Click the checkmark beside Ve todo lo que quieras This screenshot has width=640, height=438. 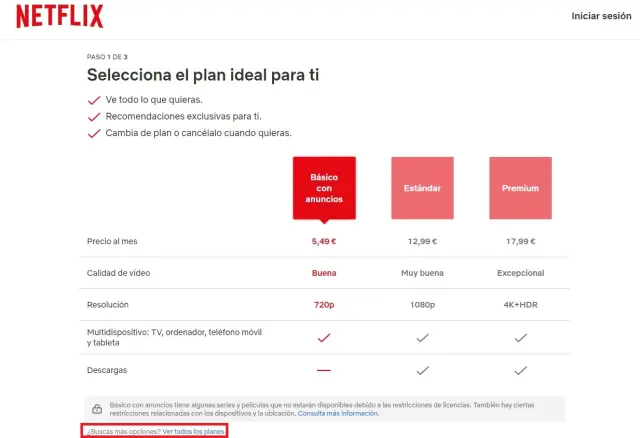[x=95, y=100]
